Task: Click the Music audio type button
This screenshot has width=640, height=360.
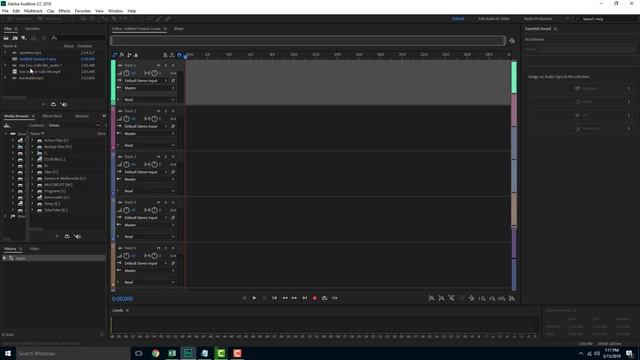Action: (x=580, y=102)
